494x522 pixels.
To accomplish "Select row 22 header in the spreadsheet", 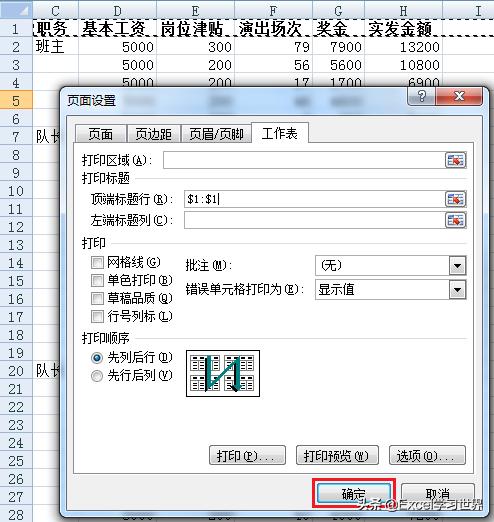I will click(16, 407).
